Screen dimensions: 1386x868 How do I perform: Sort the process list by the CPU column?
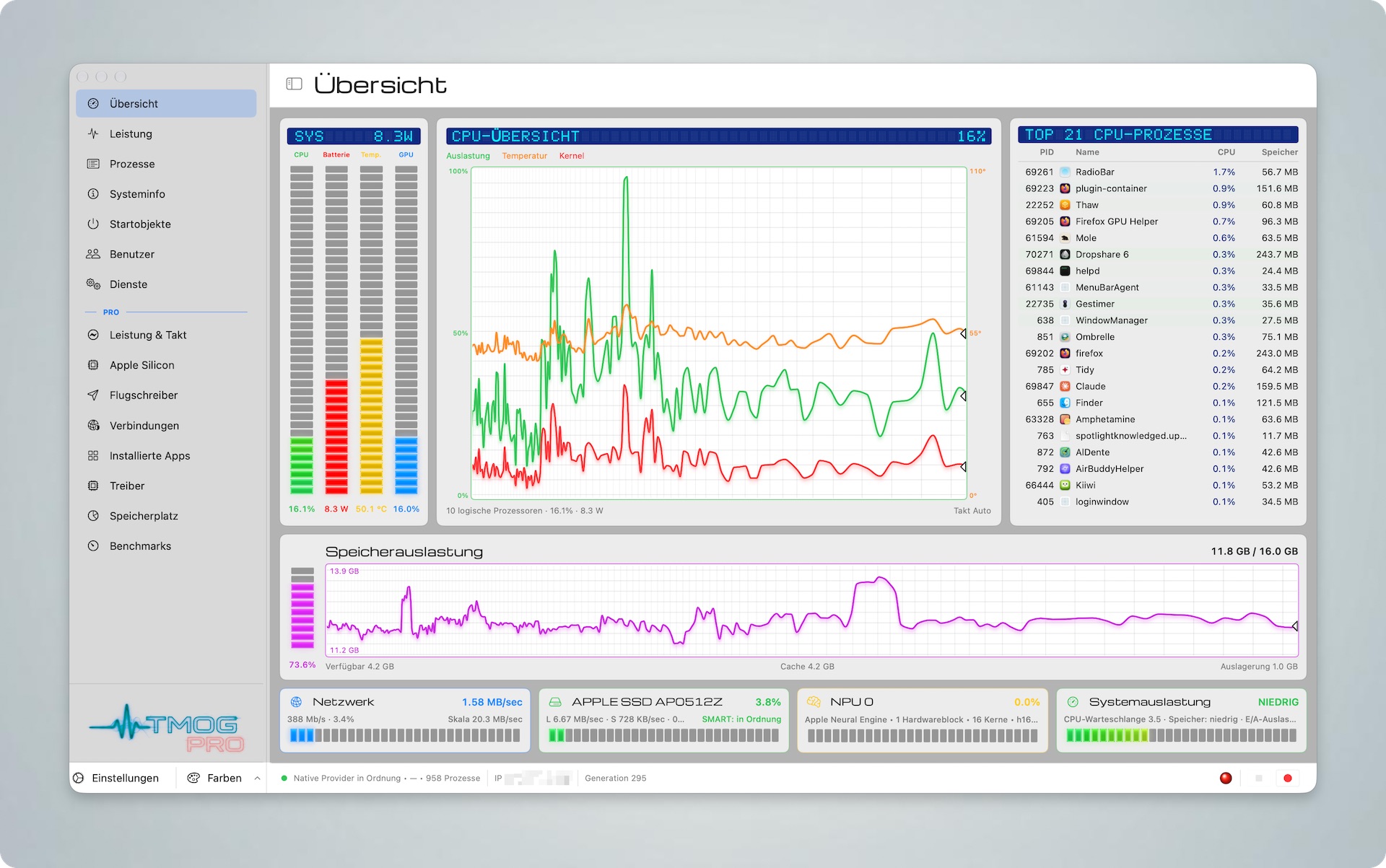[1226, 152]
